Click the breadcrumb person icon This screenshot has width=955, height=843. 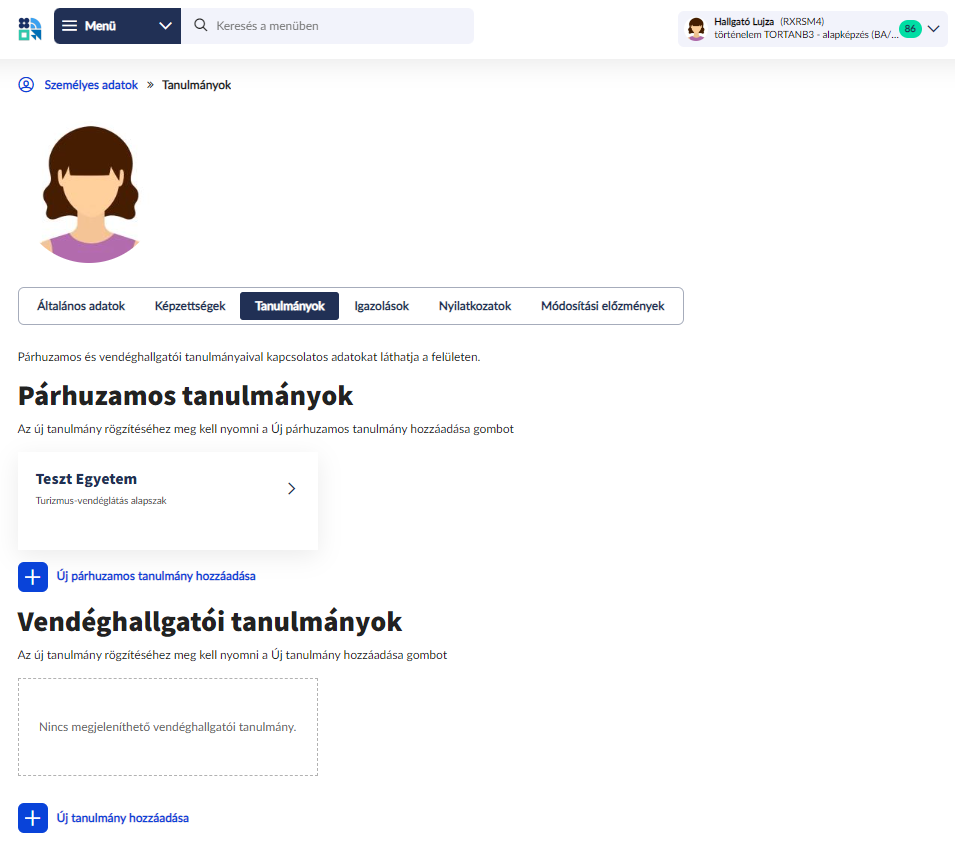click(x=27, y=85)
